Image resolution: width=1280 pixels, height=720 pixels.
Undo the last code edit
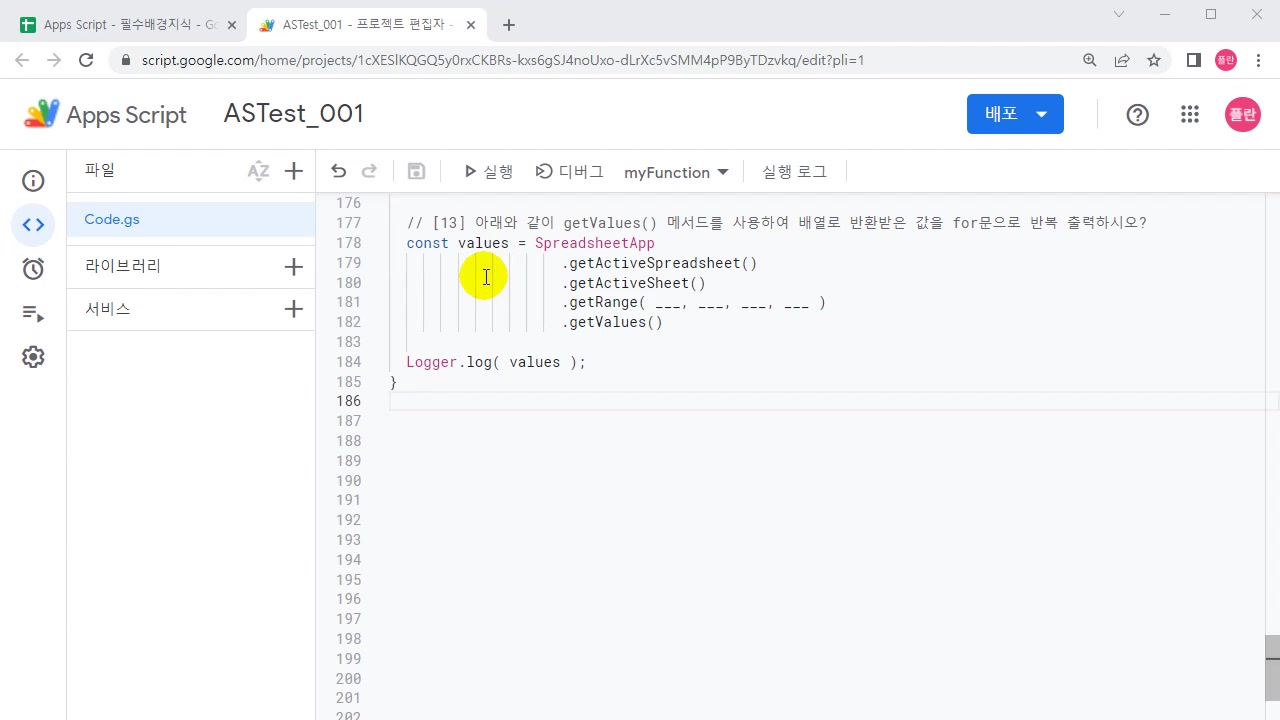tap(338, 171)
